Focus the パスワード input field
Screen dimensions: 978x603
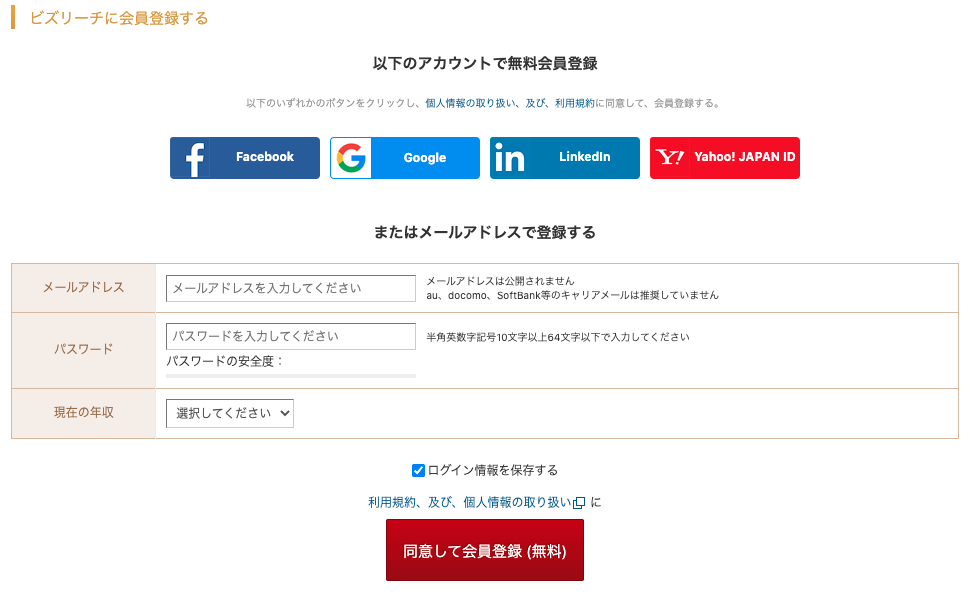(x=291, y=336)
